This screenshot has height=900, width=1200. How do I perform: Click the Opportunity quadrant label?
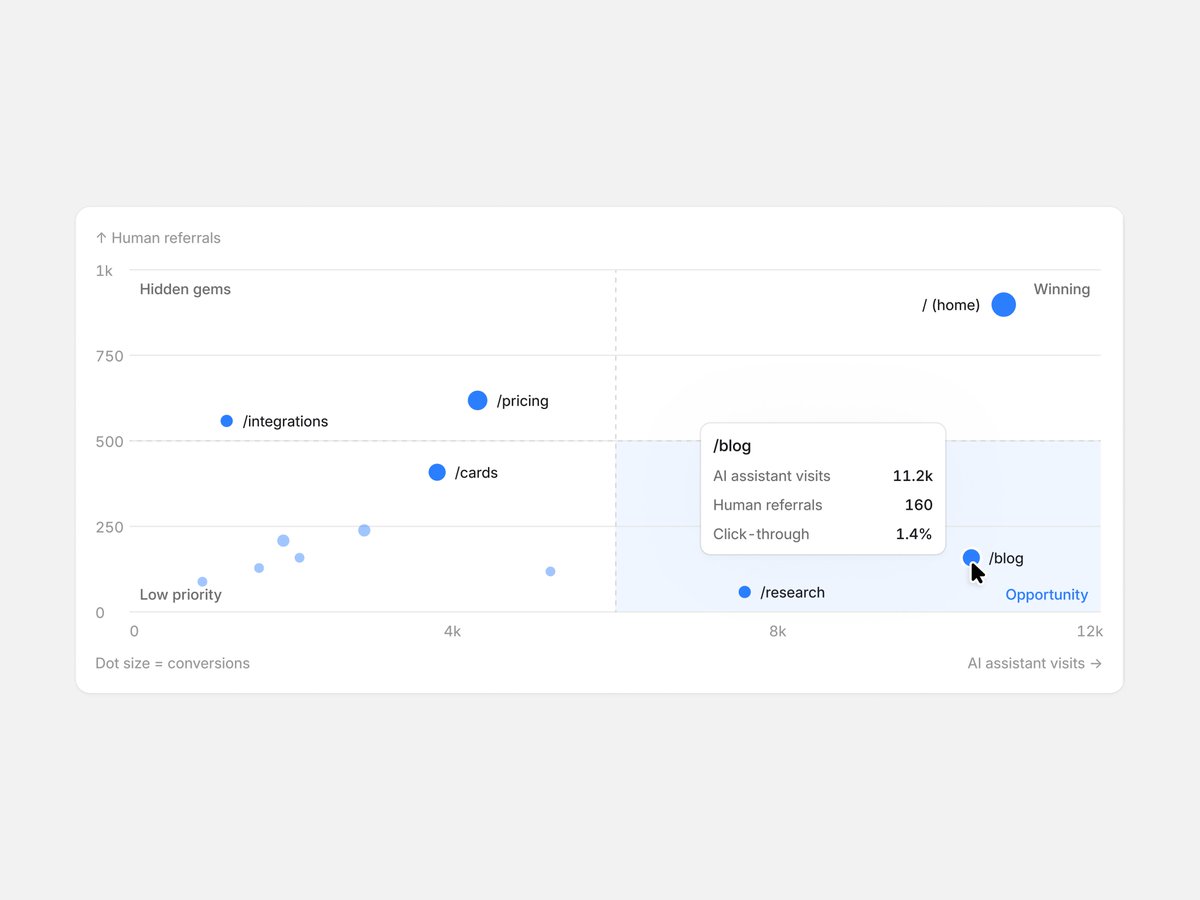click(x=1046, y=595)
